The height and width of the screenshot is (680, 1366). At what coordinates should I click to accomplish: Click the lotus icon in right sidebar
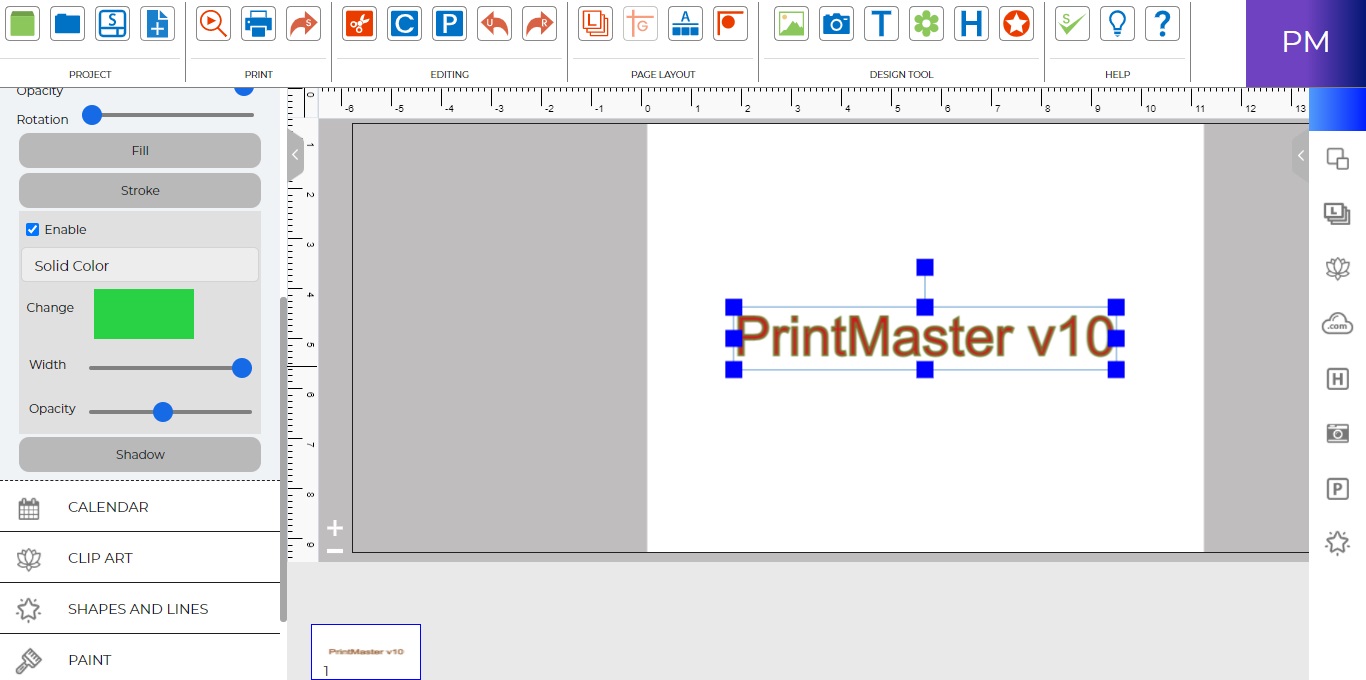coord(1337,268)
